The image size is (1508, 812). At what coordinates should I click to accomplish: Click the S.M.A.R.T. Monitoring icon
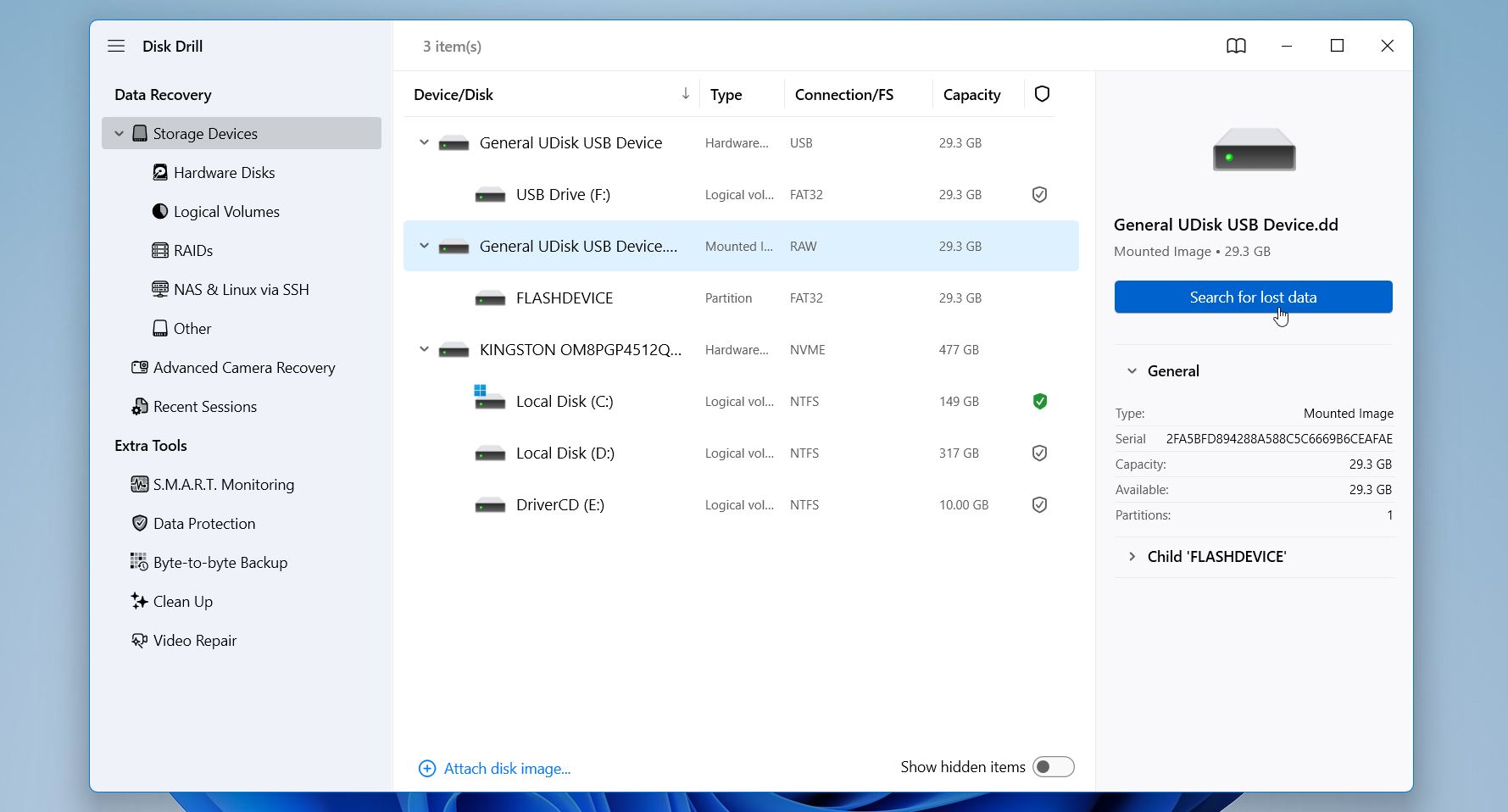139,484
